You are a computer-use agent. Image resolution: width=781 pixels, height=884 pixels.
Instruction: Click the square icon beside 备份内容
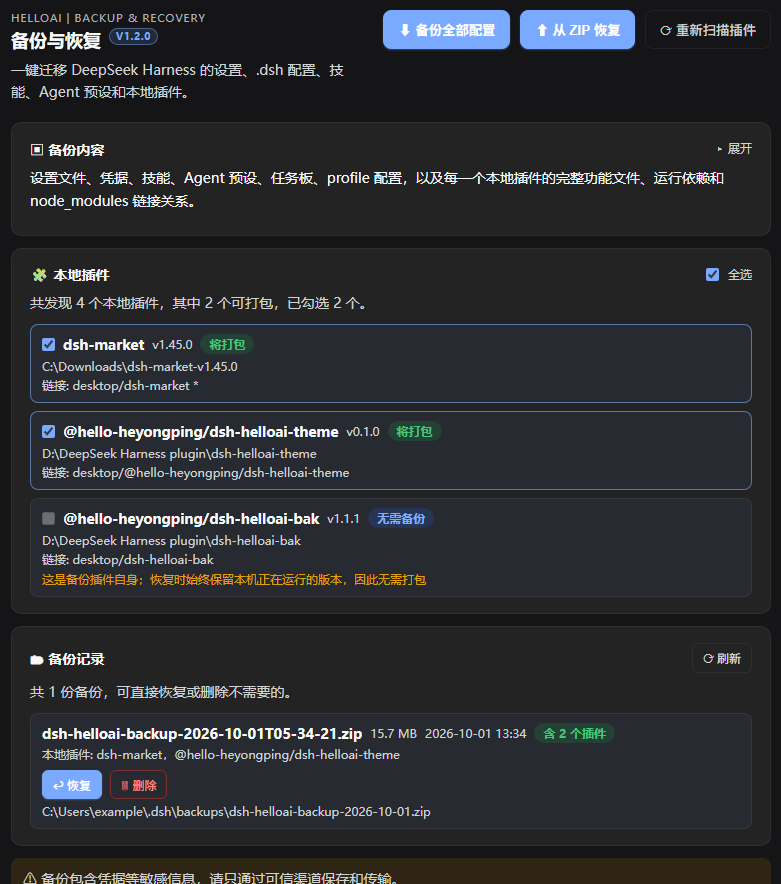[x=37, y=150]
